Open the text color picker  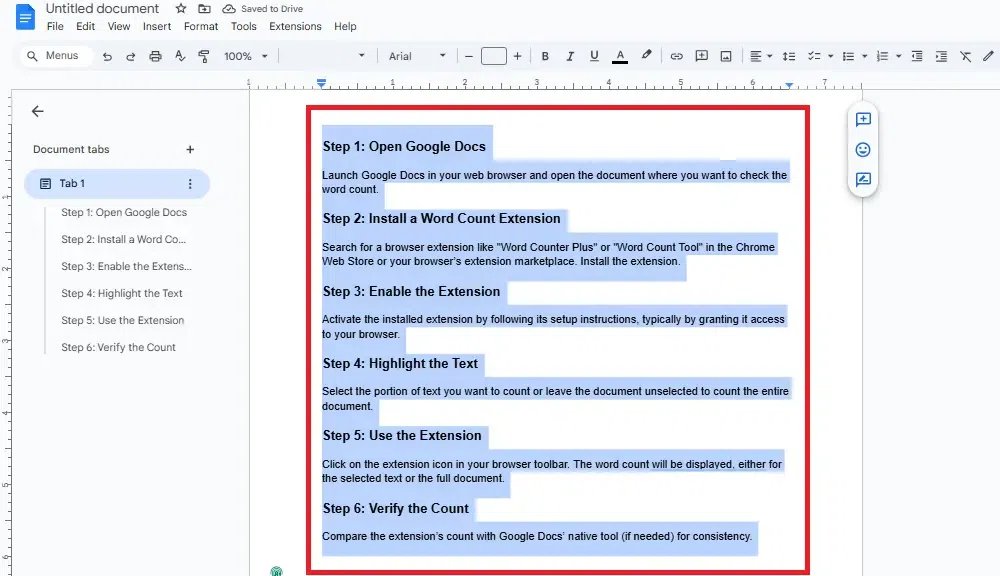(620, 56)
